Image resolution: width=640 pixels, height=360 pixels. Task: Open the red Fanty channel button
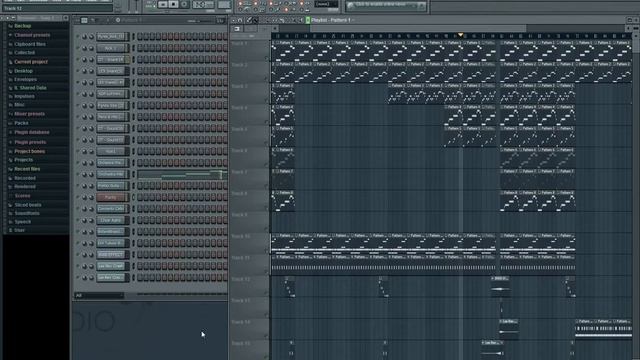coord(111,197)
